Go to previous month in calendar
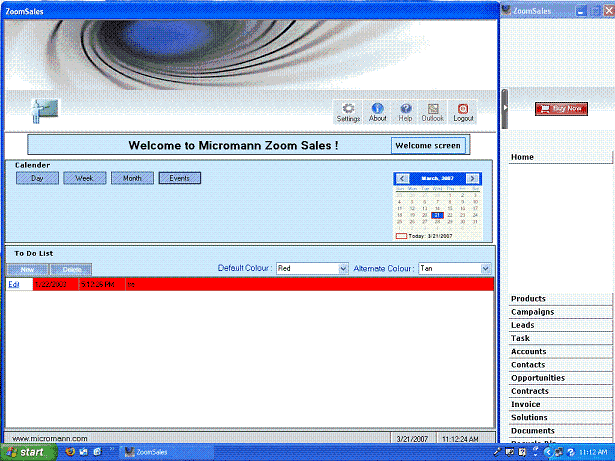 pos(402,179)
